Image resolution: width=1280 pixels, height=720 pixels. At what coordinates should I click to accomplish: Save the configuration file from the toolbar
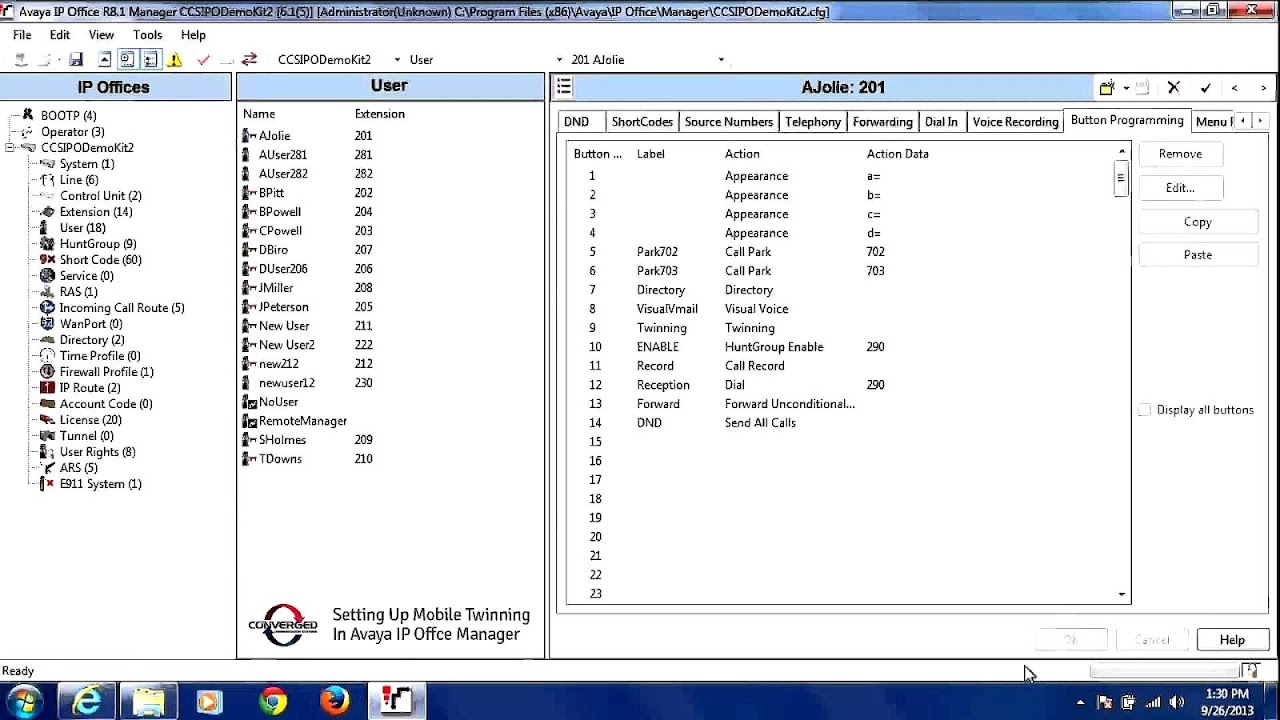(76, 60)
